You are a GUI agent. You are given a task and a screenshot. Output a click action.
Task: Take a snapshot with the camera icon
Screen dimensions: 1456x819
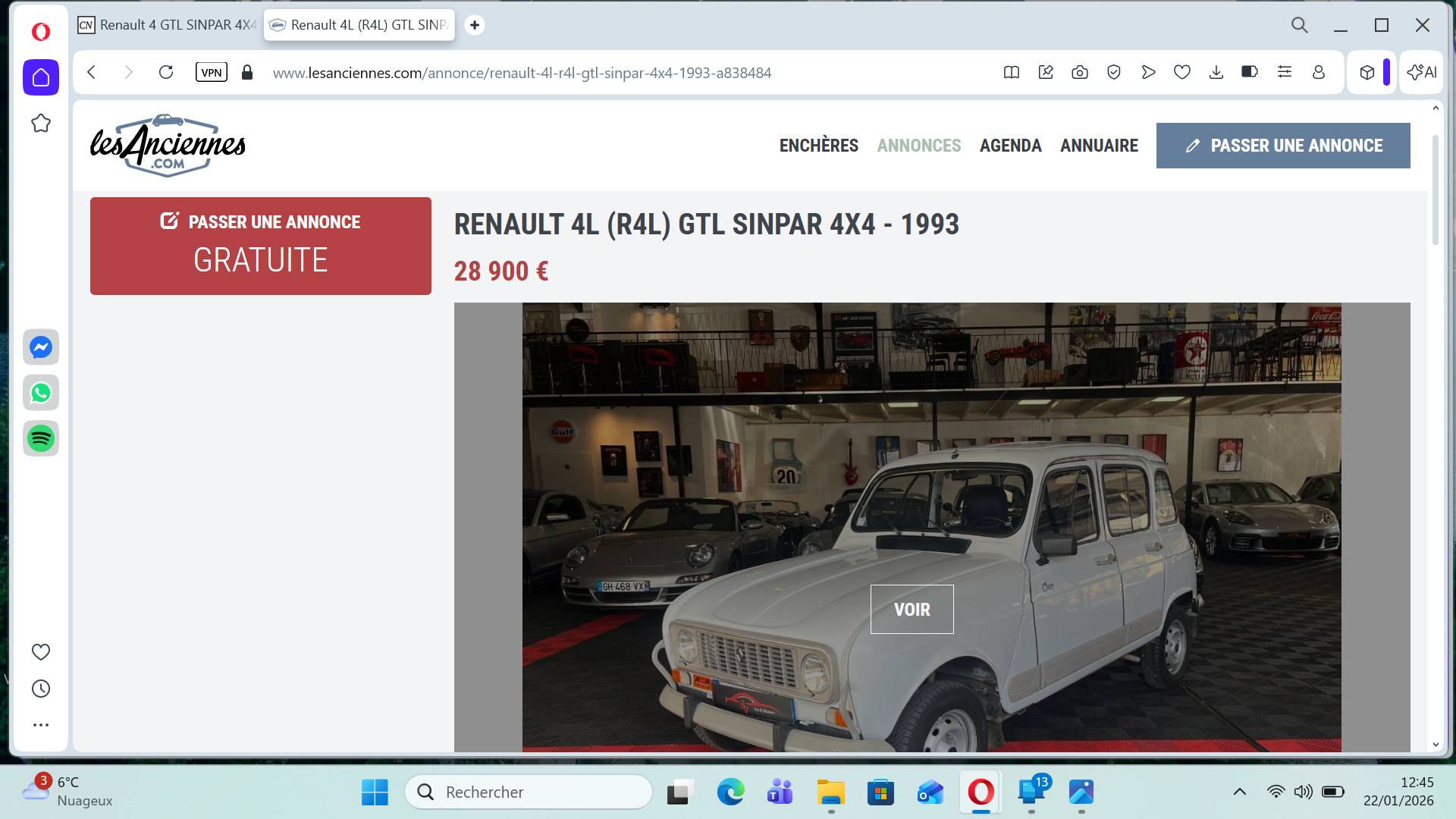click(x=1080, y=73)
